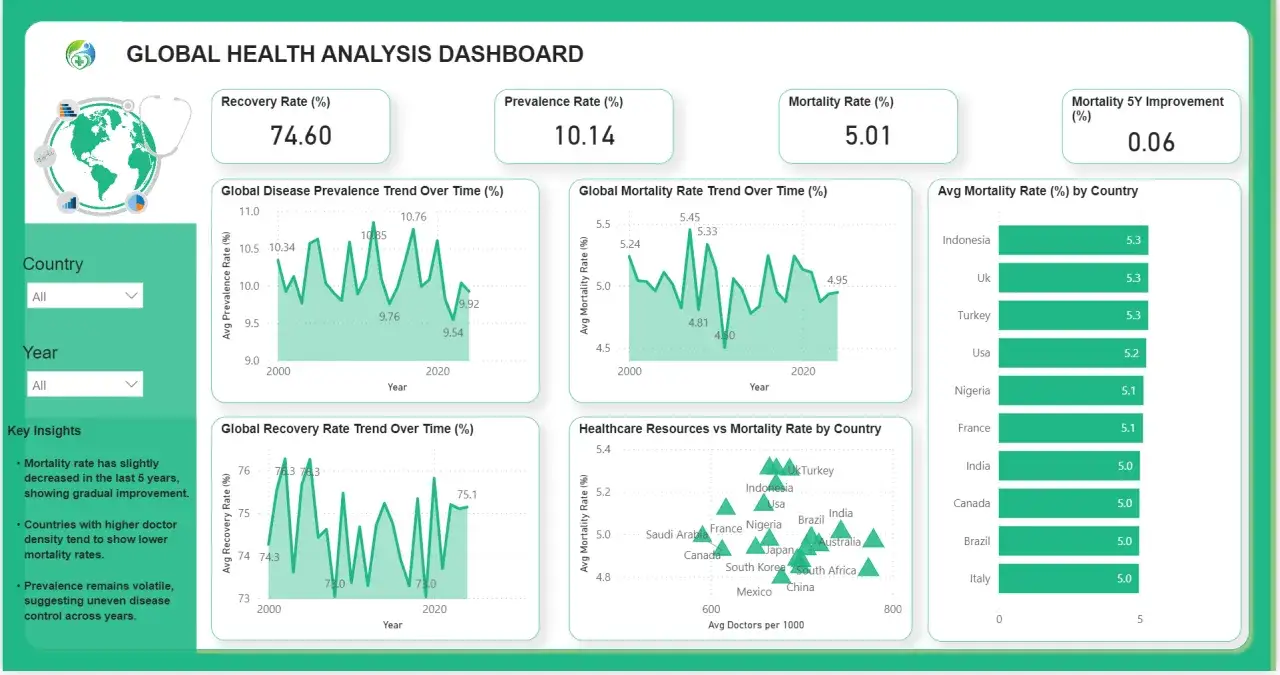Click the Turkey bar in country chart
The width and height of the screenshot is (1280, 675).
1073,315
